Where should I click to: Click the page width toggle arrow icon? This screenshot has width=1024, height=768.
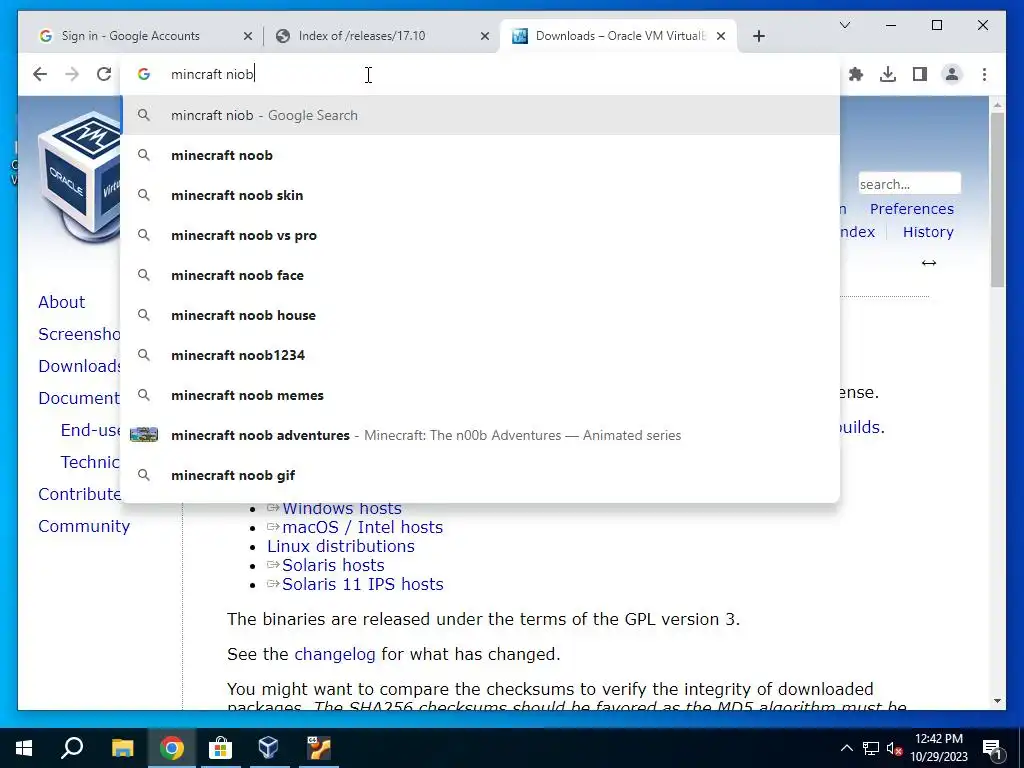(x=929, y=263)
